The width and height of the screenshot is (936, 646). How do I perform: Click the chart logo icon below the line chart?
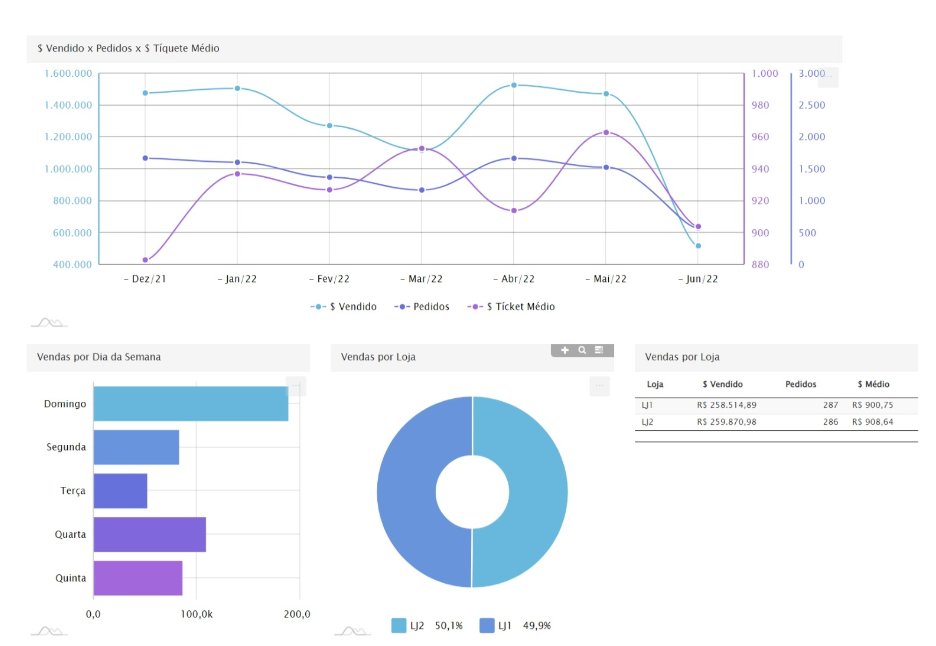pos(47,321)
